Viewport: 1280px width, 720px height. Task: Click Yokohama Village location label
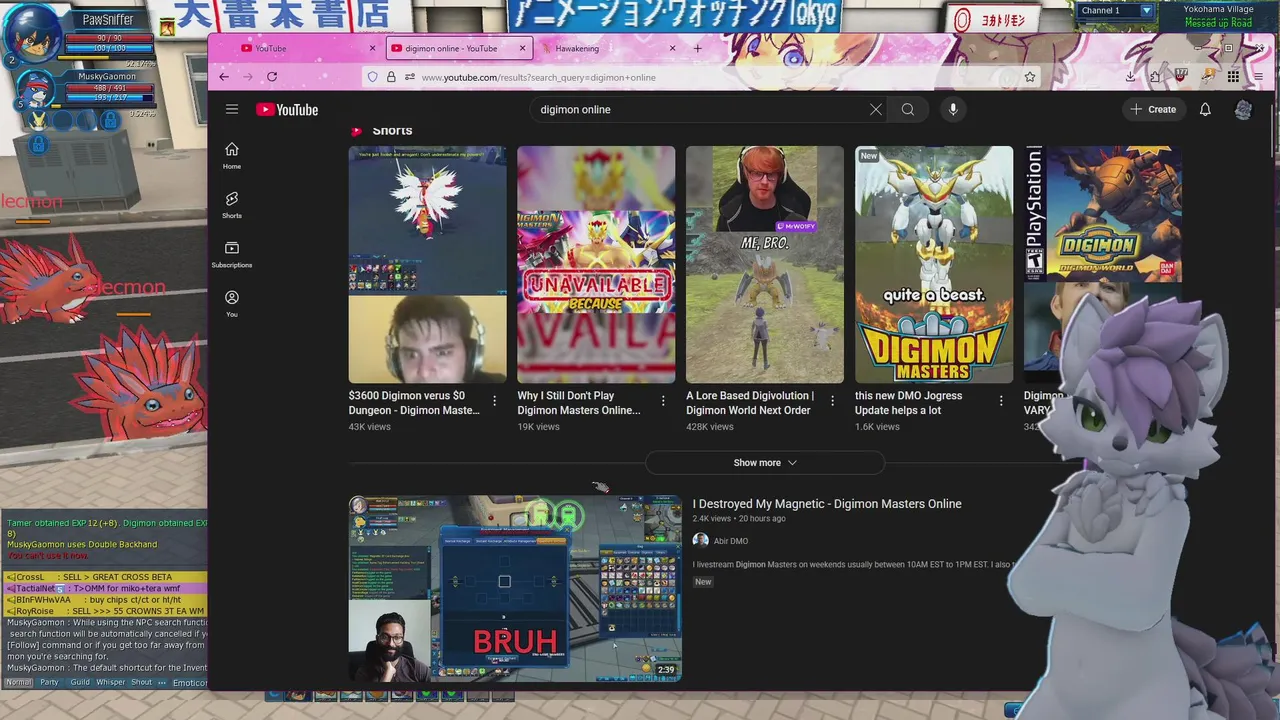pos(1218,9)
